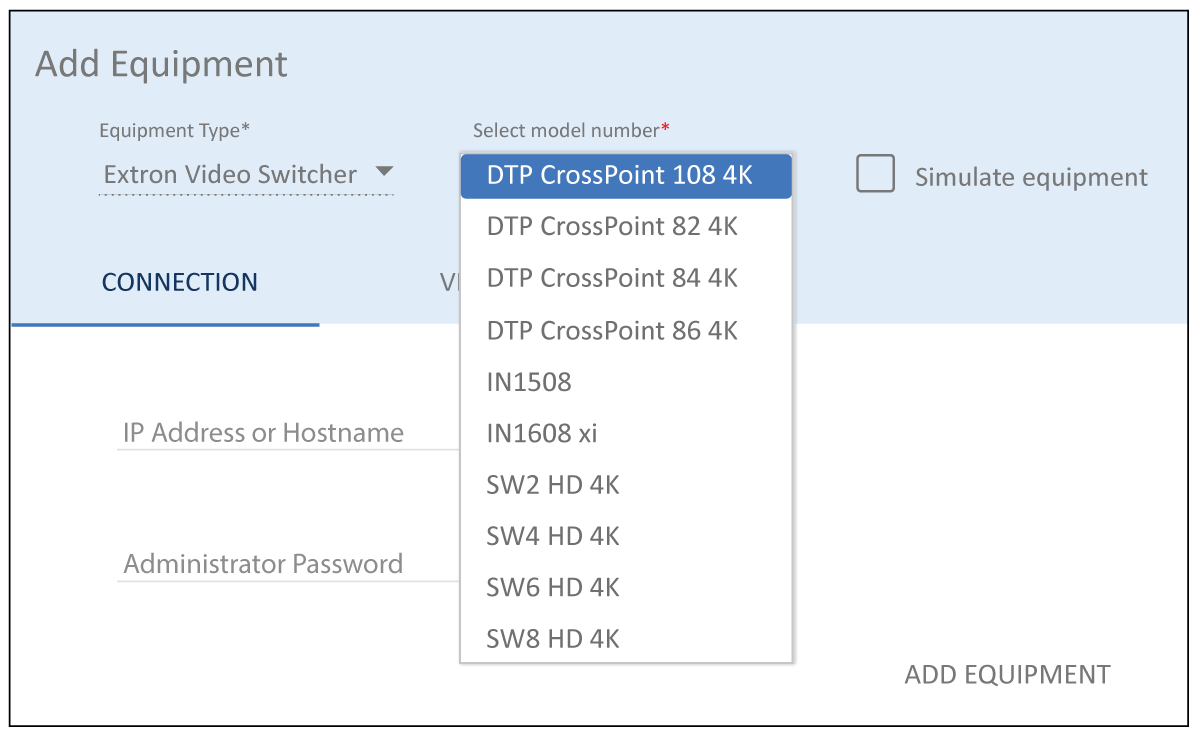Enable the Simulate equipment checkbox
Image resolution: width=1200 pixels, height=736 pixels.
click(875, 175)
